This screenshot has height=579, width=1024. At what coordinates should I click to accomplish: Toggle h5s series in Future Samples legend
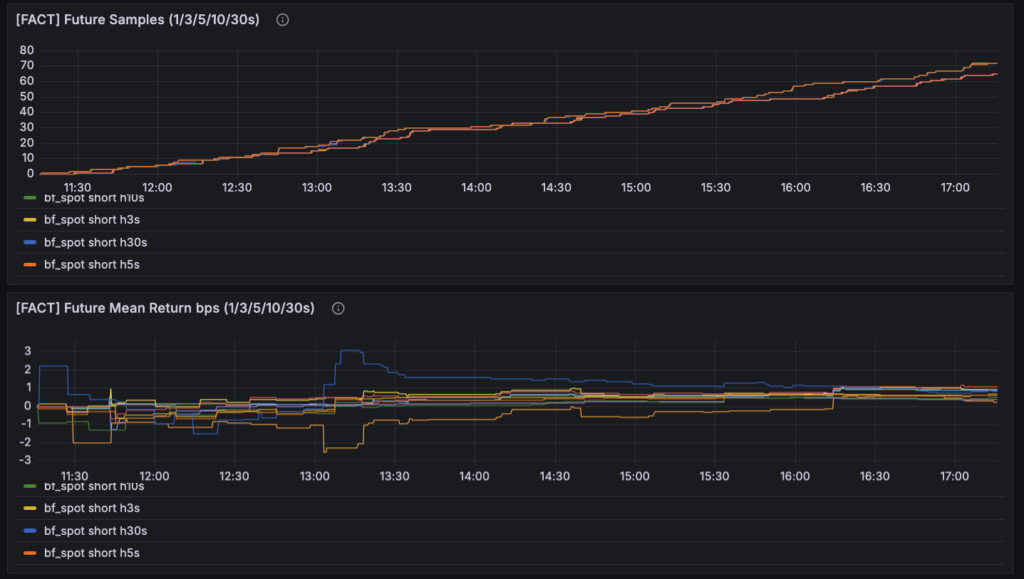[89, 264]
